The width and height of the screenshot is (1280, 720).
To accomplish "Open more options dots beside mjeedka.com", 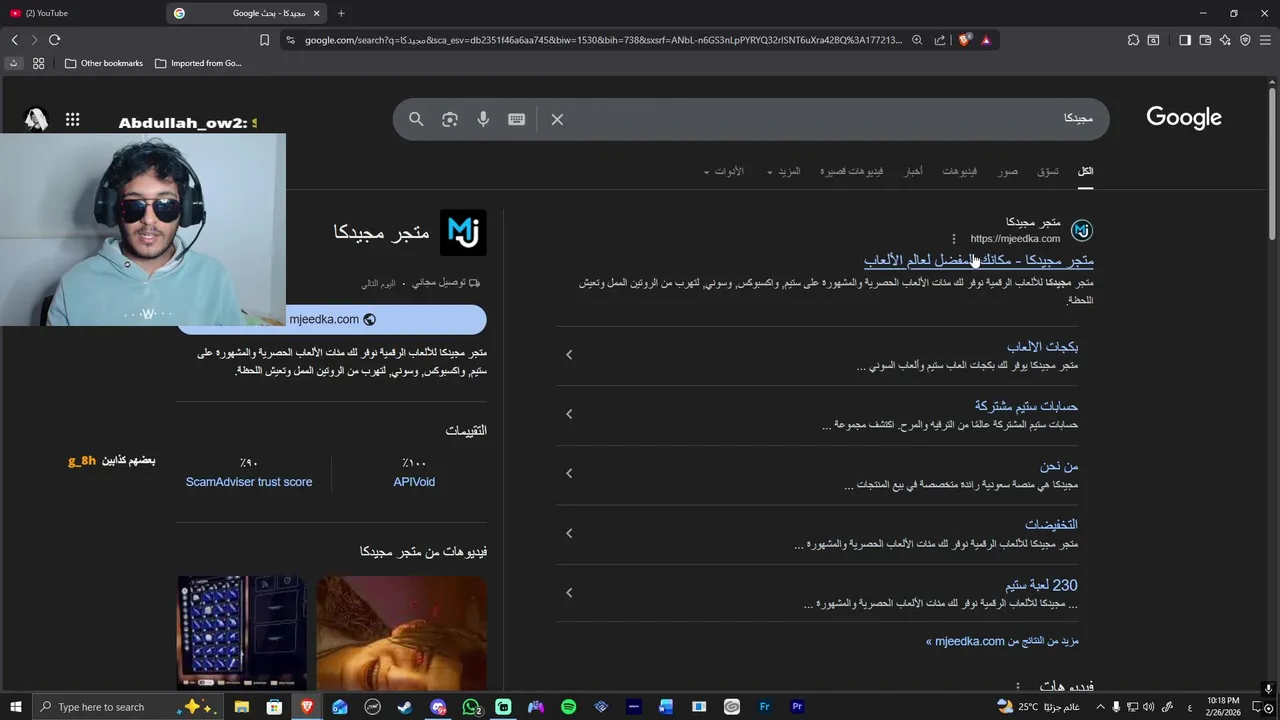I will click(953, 239).
